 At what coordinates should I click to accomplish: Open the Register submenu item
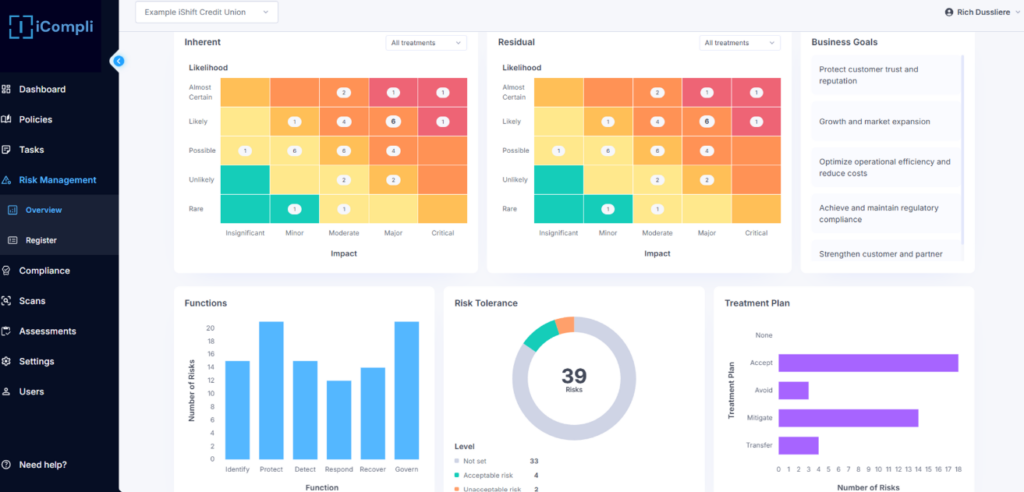(41, 240)
